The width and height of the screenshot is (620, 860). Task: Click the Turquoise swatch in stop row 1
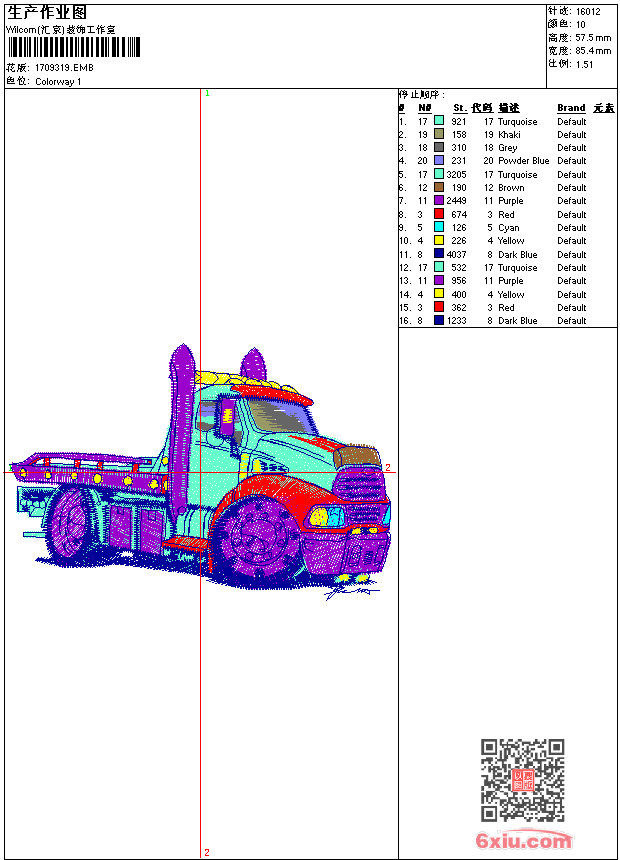439,120
